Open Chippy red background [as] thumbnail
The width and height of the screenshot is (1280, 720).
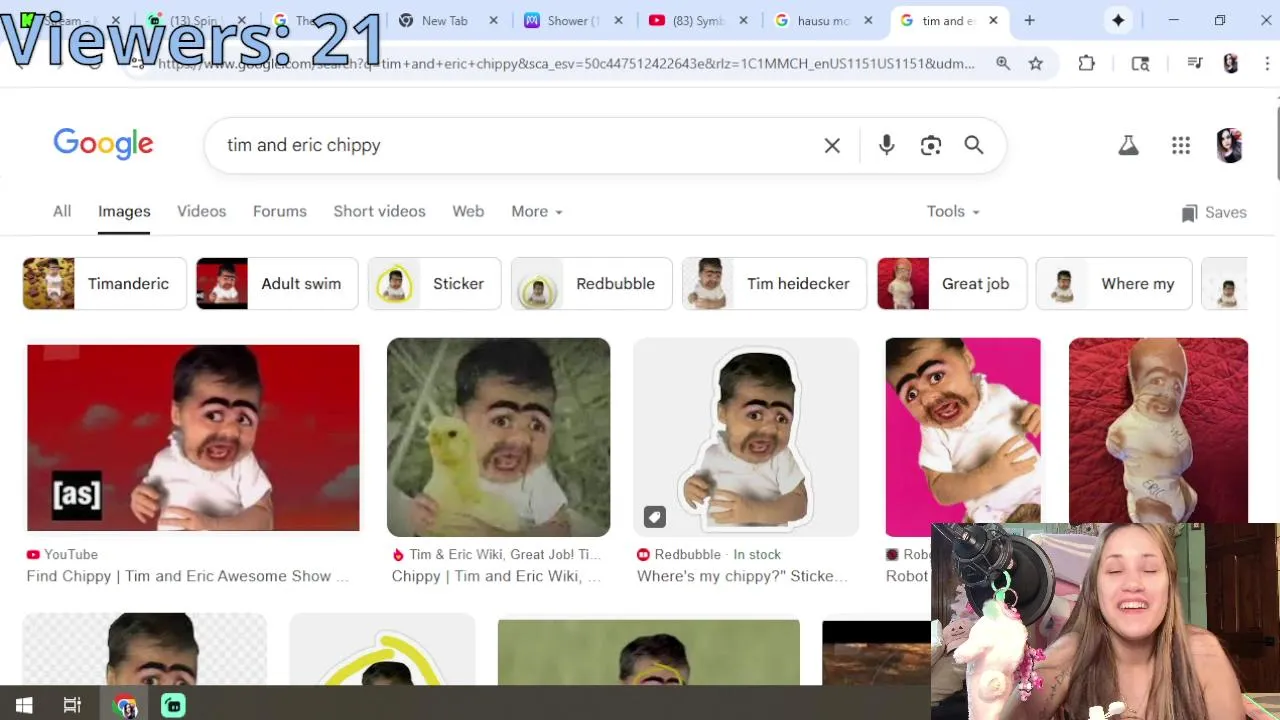click(x=193, y=438)
